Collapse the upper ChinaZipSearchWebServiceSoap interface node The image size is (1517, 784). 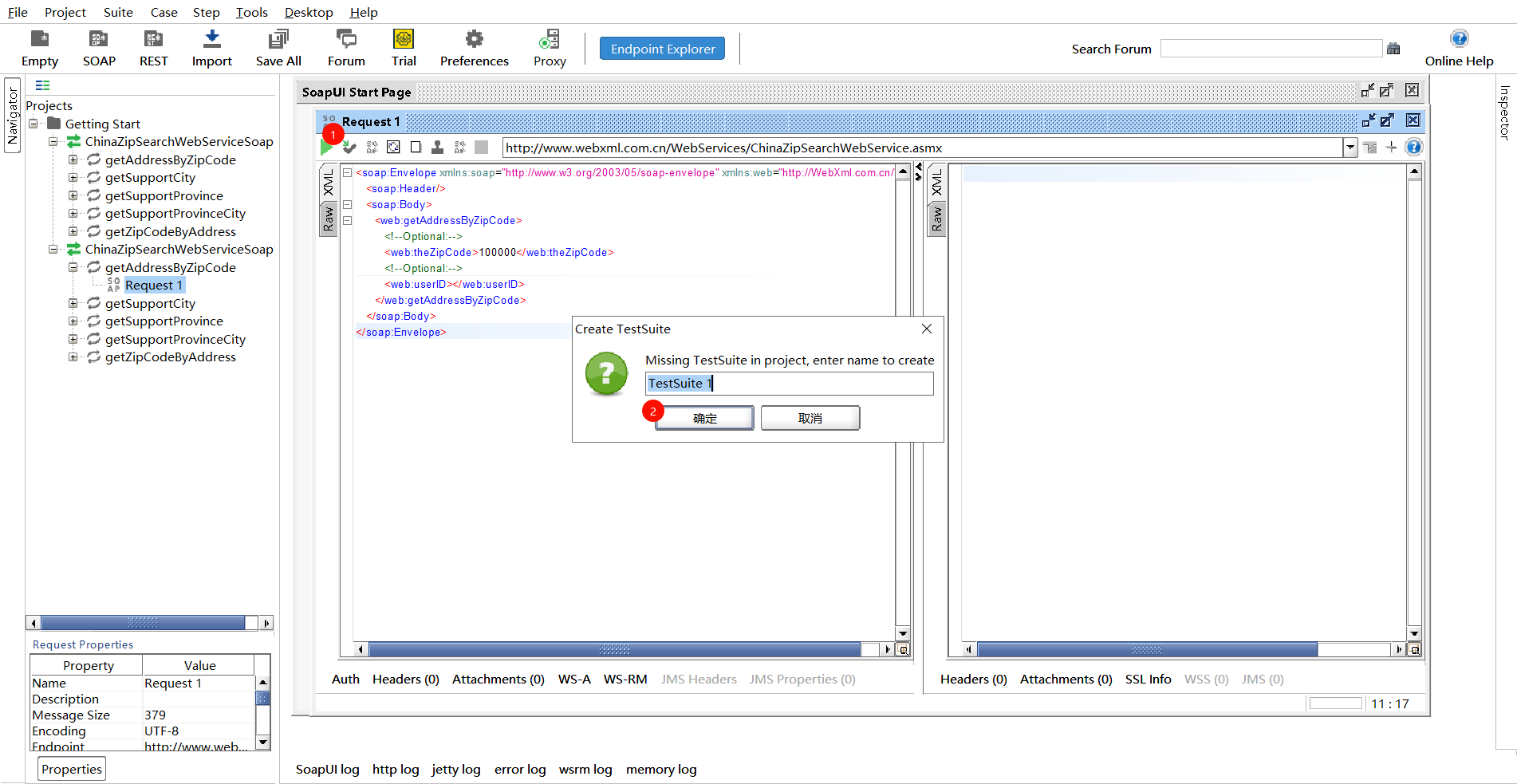click(x=53, y=141)
